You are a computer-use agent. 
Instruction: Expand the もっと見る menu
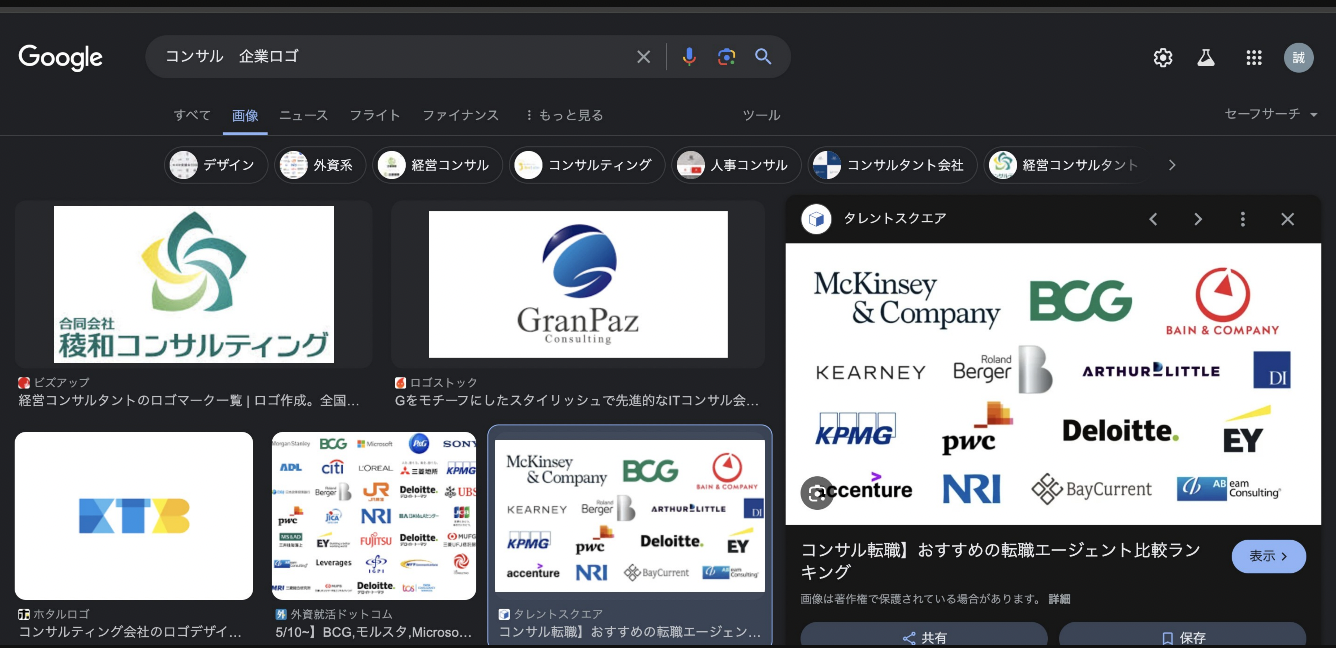[563, 115]
